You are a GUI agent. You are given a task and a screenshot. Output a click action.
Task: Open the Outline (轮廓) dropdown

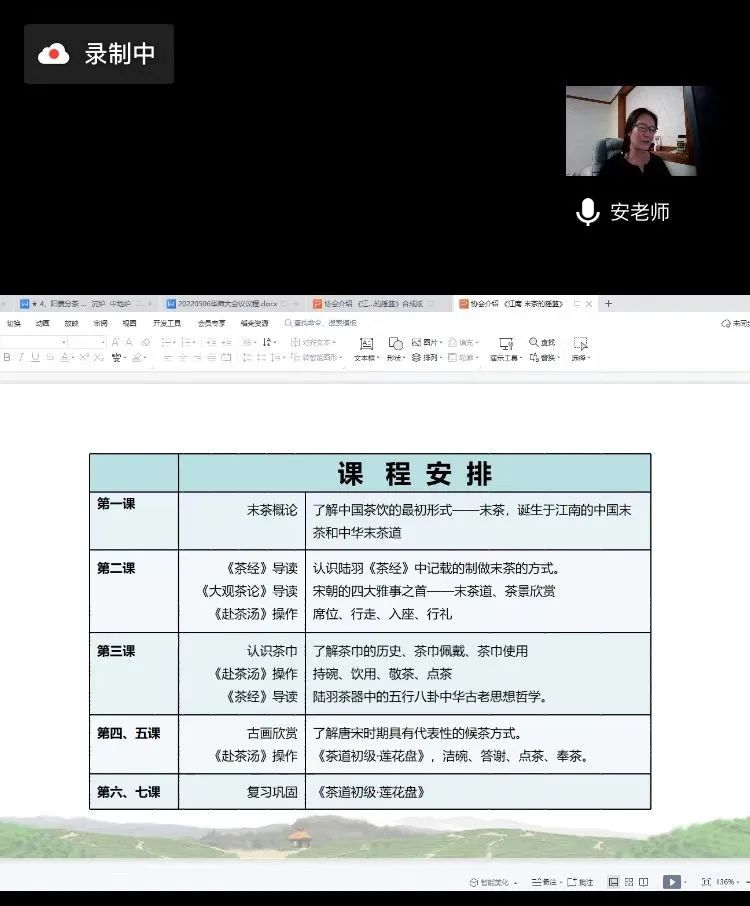(x=463, y=358)
